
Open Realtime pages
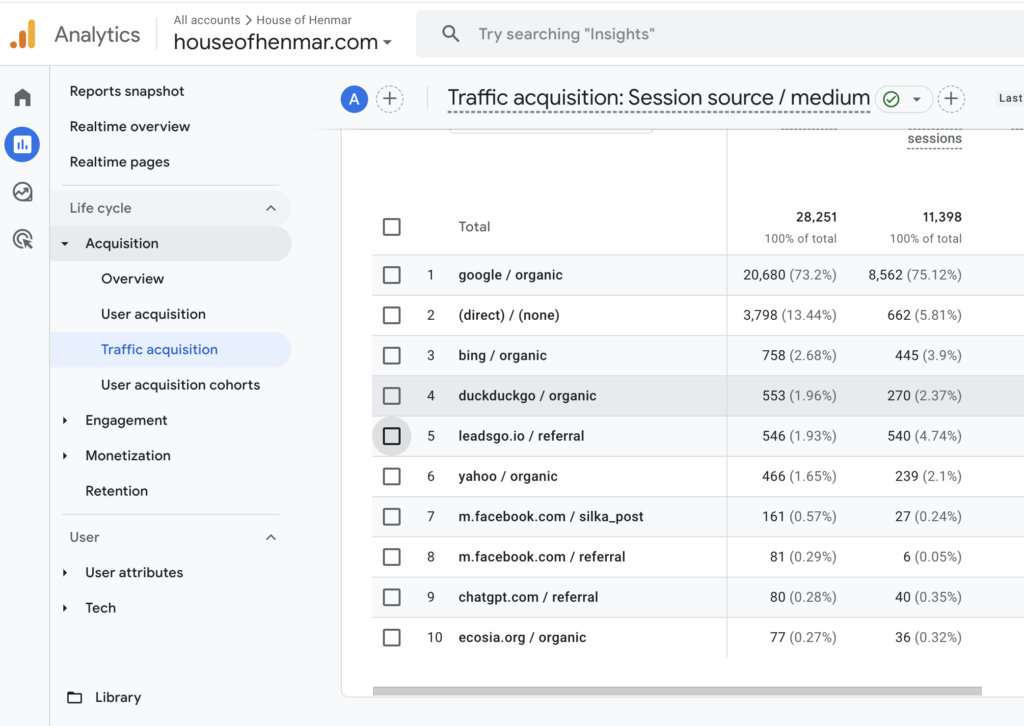click(120, 162)
